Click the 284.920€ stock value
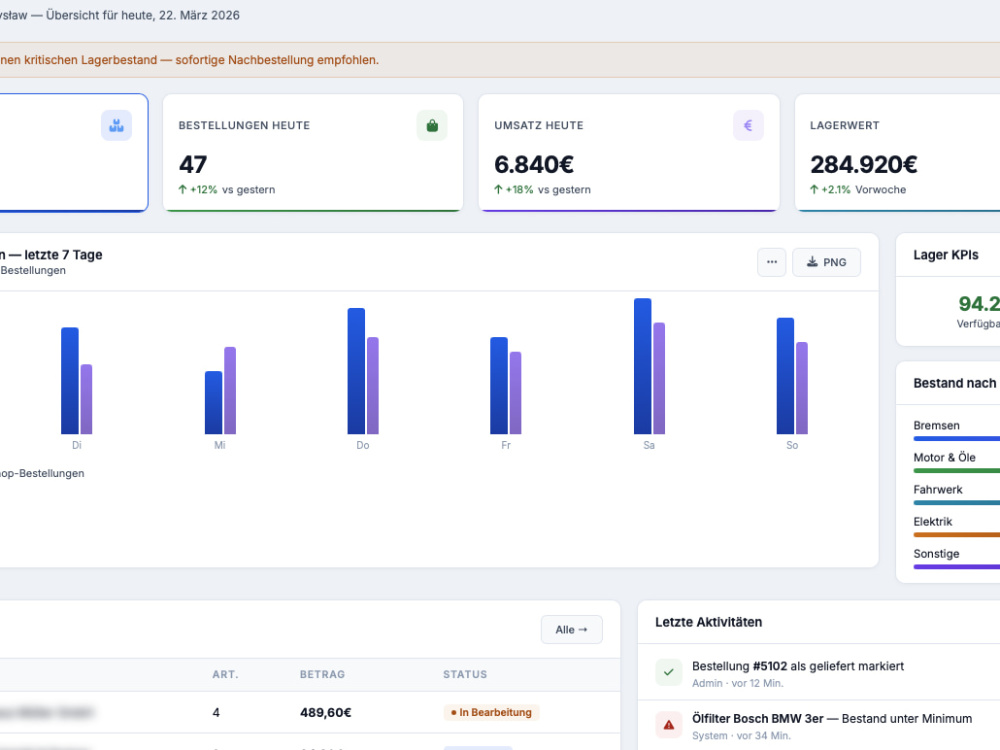Screen dimensions: 1000x750 864,165
